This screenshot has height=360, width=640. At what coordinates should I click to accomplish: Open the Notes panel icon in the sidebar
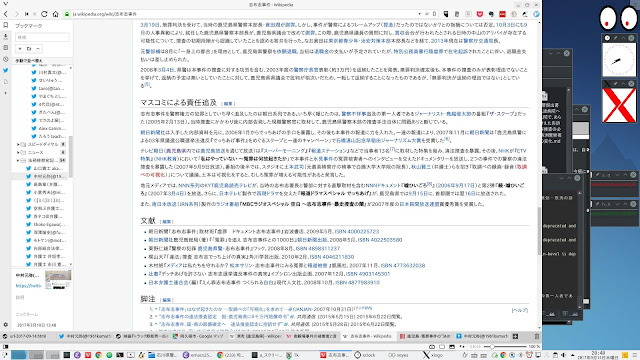click(x=5, y=47)
